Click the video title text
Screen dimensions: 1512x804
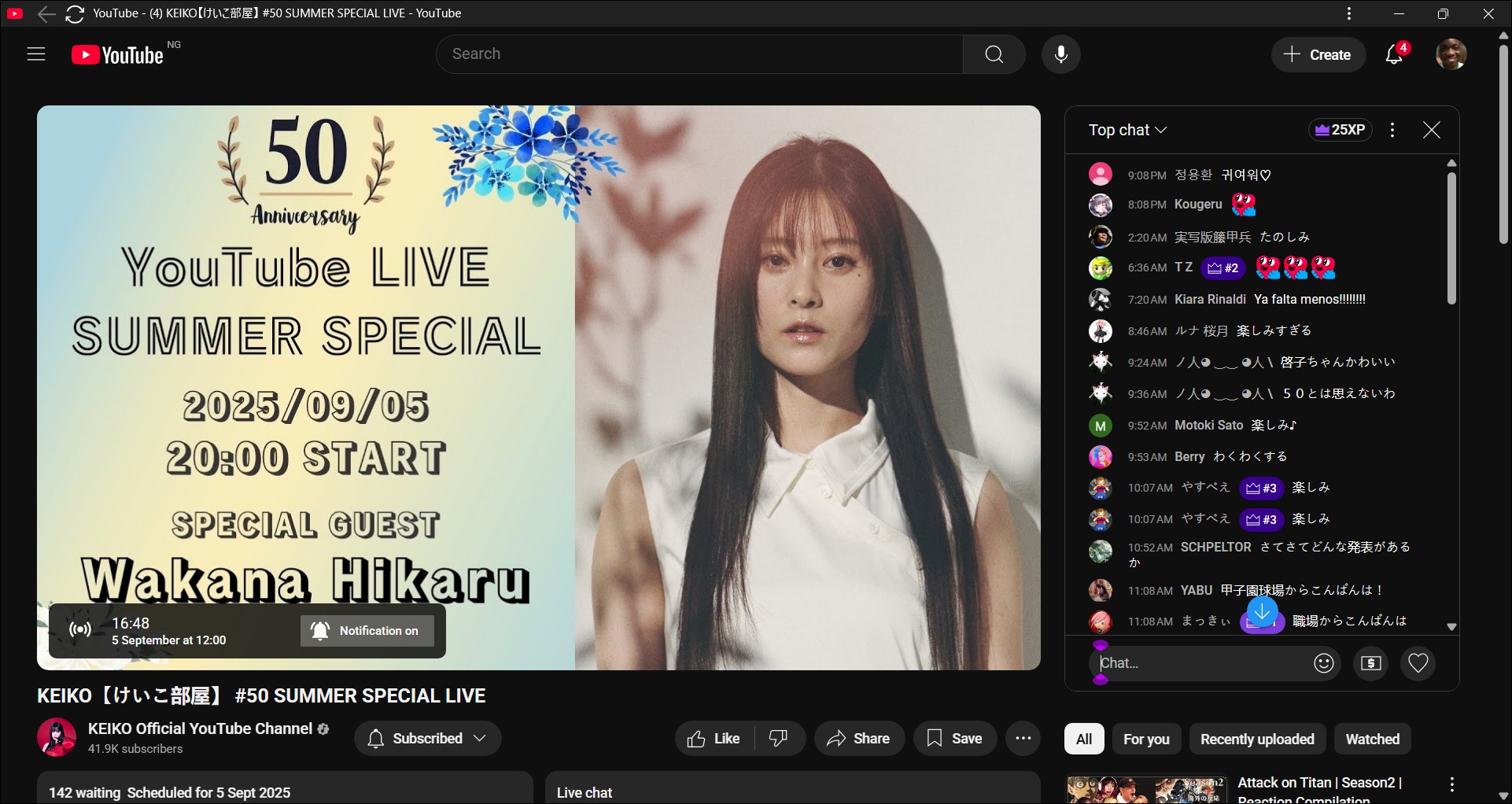(261, 696)
